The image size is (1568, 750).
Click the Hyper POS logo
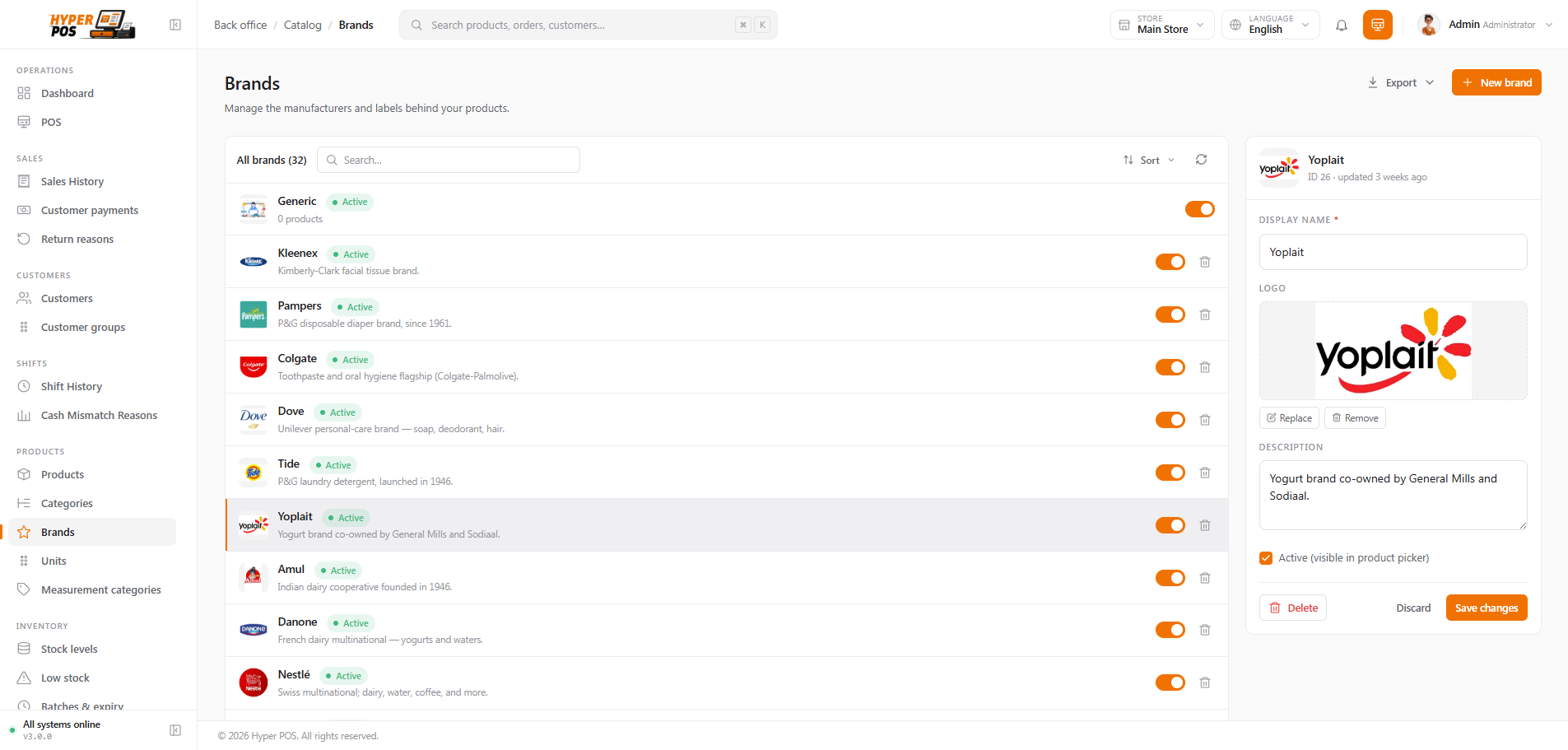coord(92,25)
